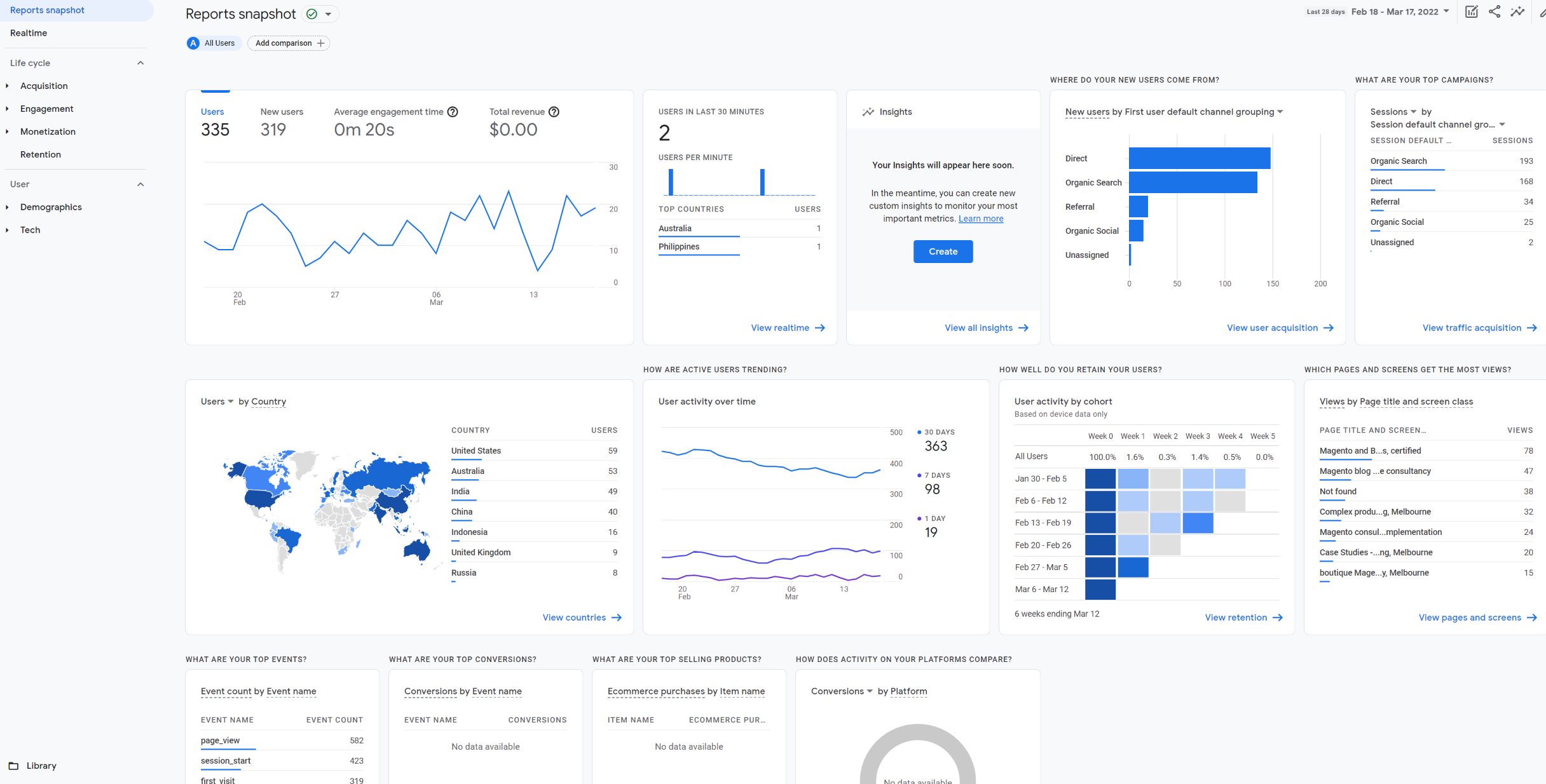1546x784 pixels.
Task: Click the Library folder icon
Action: (13, 766)
